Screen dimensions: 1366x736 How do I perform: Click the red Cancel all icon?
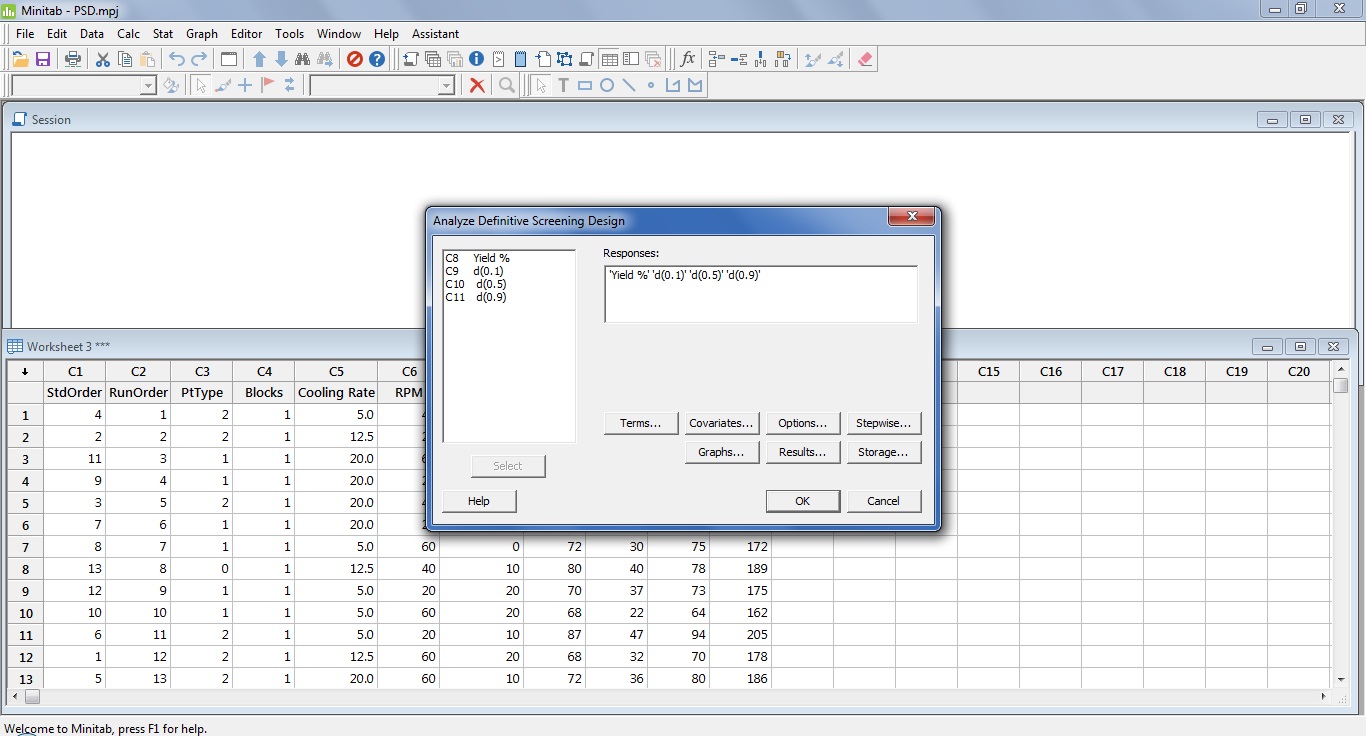pyautogui.click(x=354, y=59)
